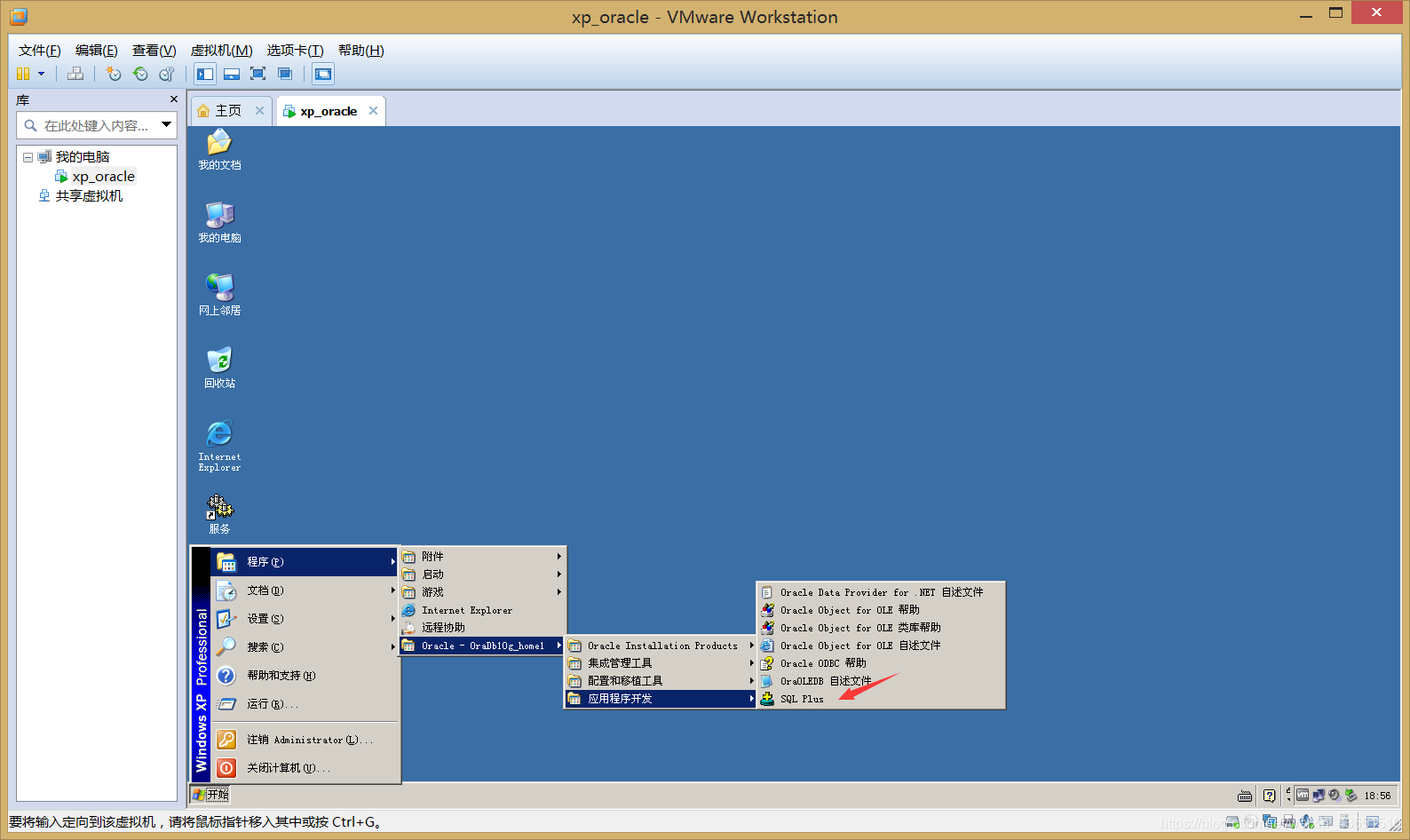
Task: Open the library search filter dropdown
Action: [x=166, y=125]
